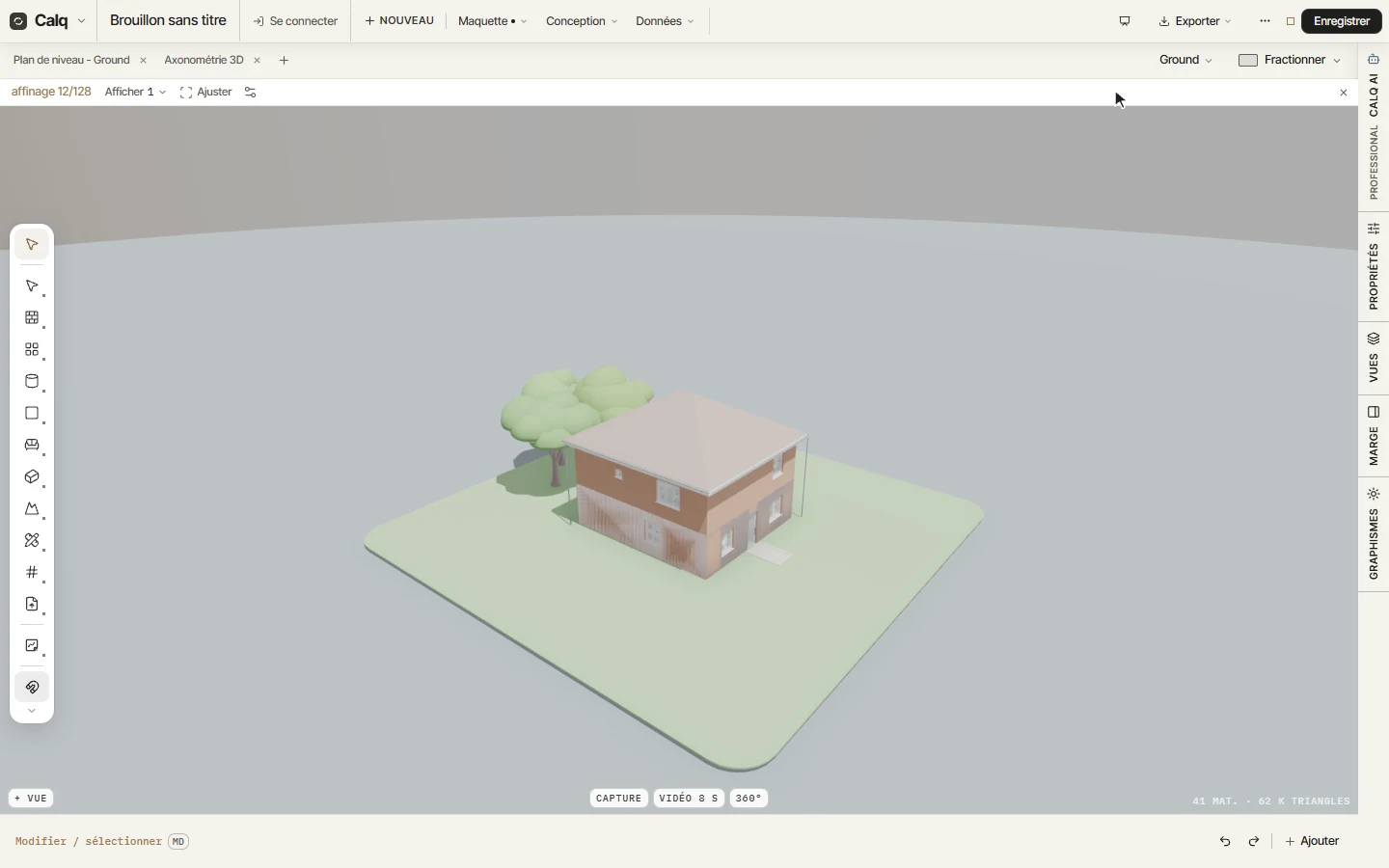Open the Conception menu
Image resolution: width=1389 pixels, height=868 pixels.
coord(582,21)
